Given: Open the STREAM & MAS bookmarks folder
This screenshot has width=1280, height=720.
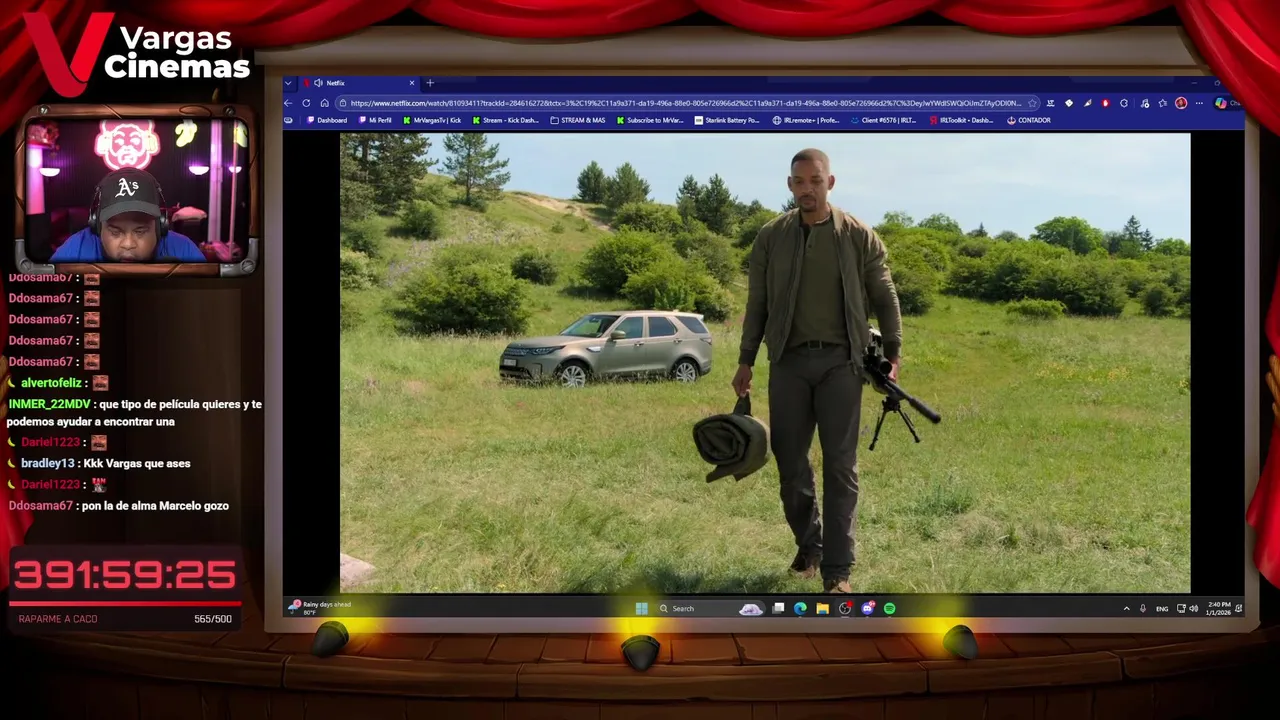Looking at the screenshot, I should coord(578,120).
